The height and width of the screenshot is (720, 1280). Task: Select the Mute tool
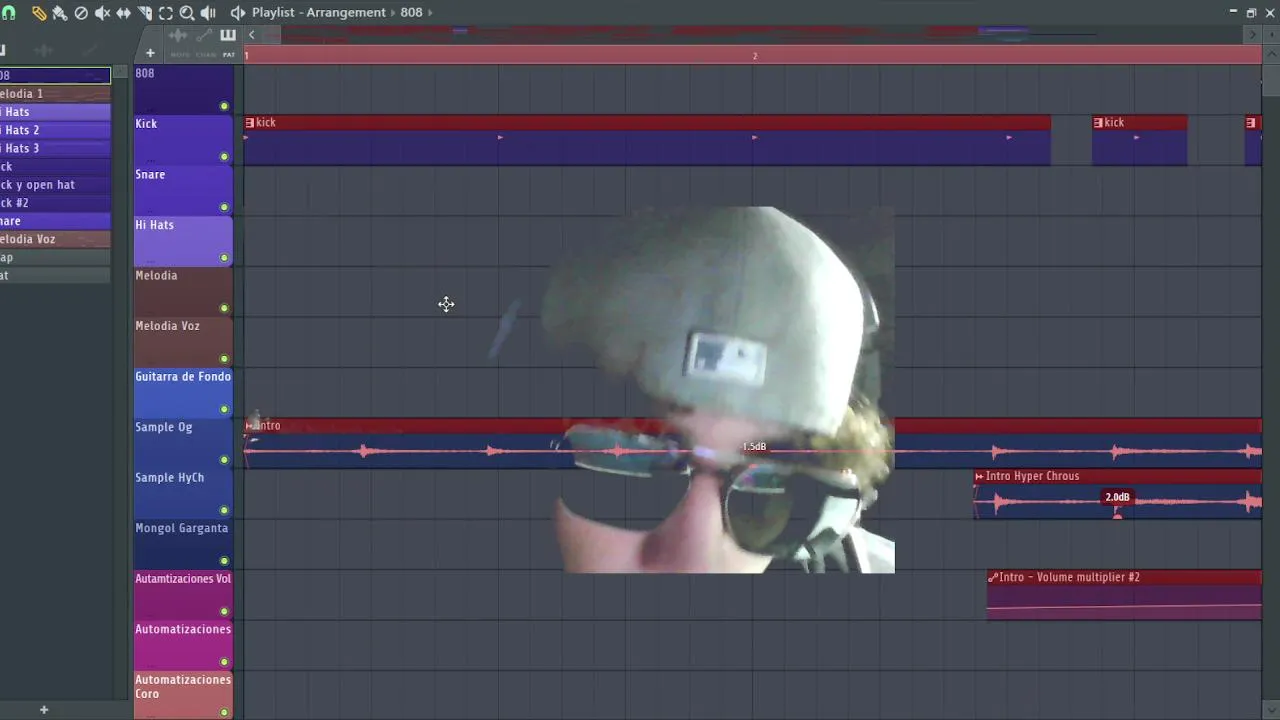pos(102,13)
